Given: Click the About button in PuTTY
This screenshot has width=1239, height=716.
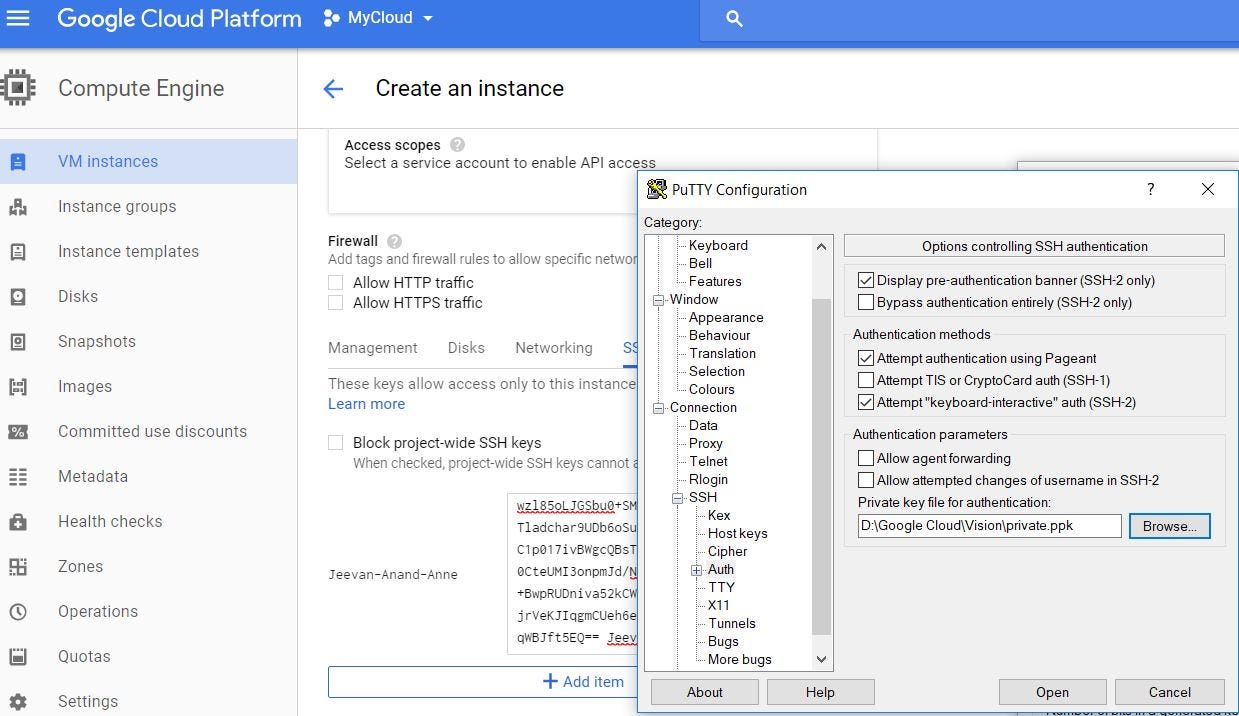Looking at the screenshot, I should 705,692.
